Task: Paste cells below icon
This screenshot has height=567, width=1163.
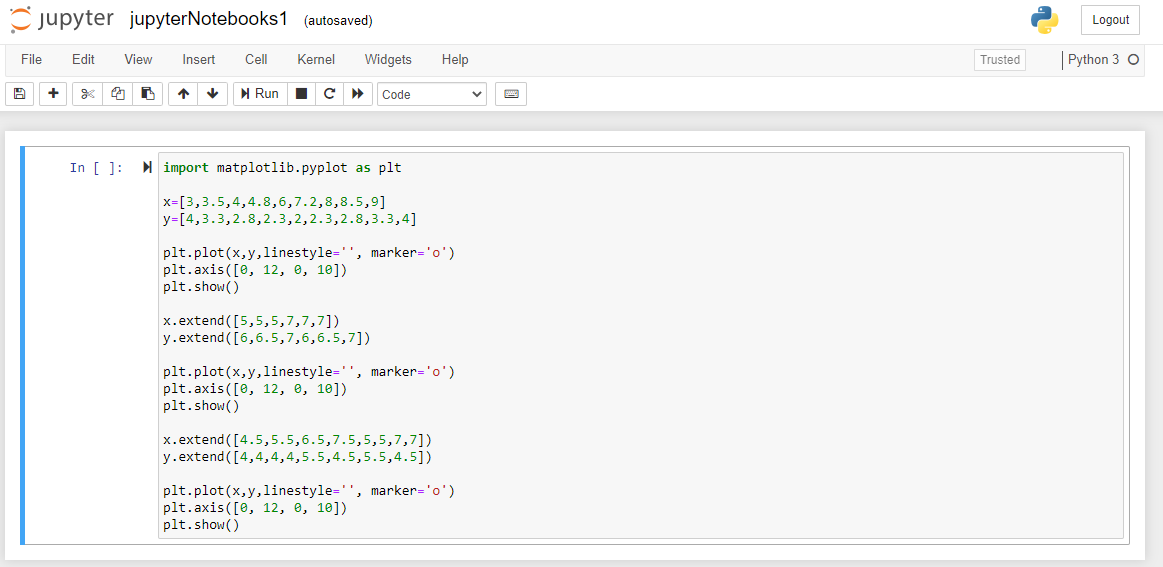Action: tap(147, 94)
